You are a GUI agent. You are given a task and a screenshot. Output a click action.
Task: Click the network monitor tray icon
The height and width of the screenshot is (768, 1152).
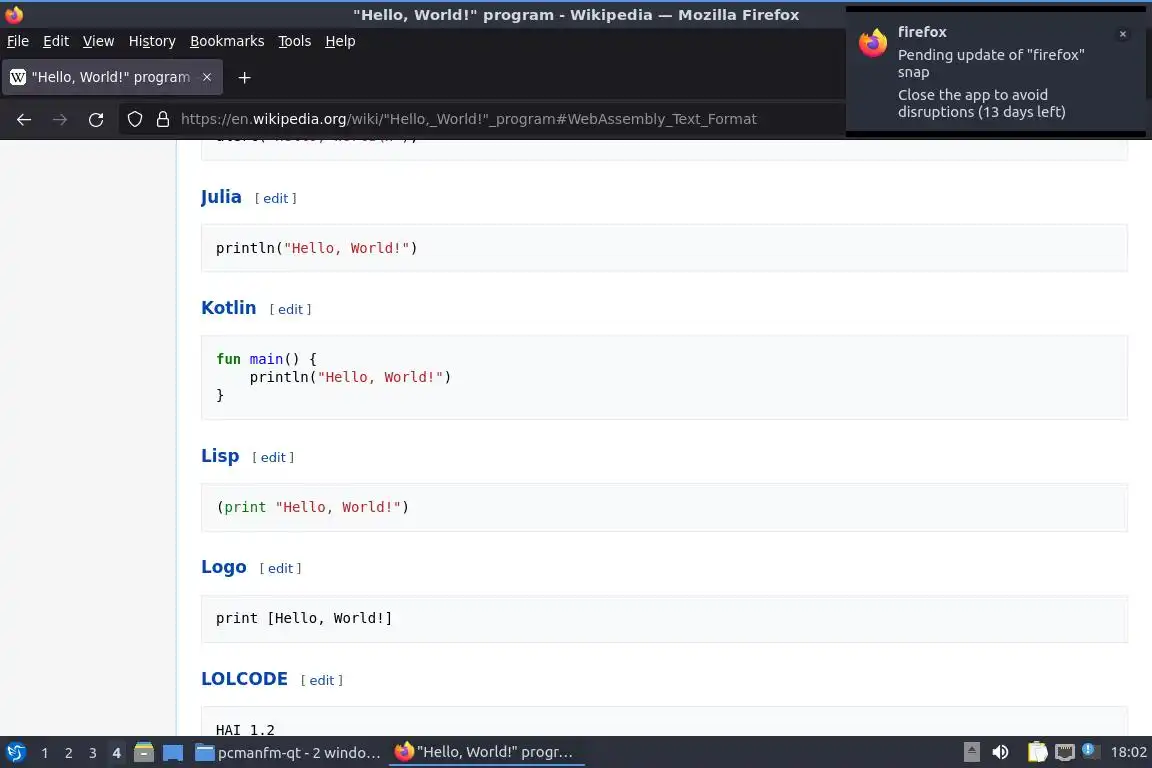1065,753
